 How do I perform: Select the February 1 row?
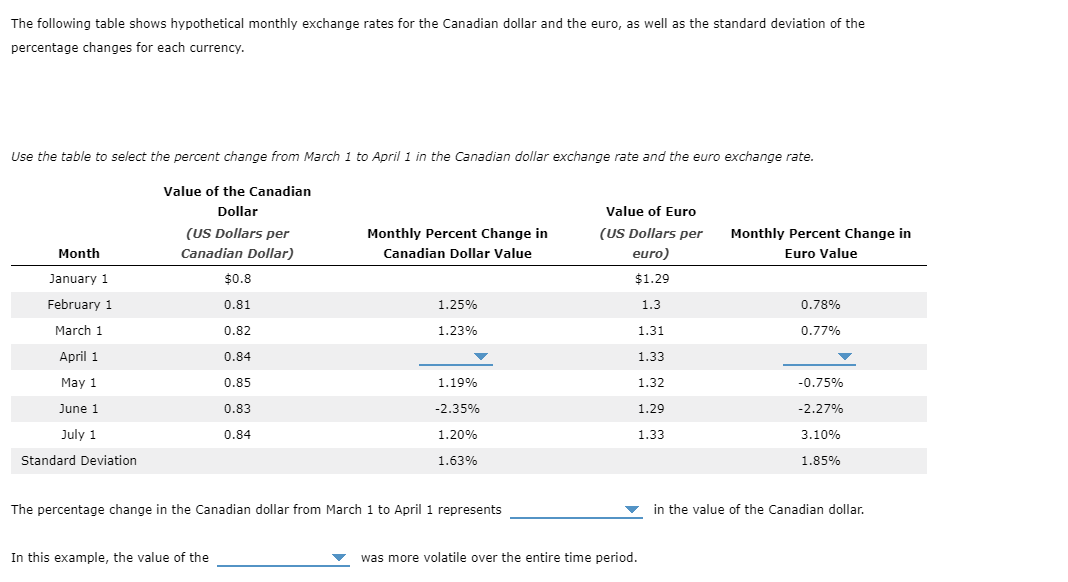pyautogui.click(x=78, y=304)
